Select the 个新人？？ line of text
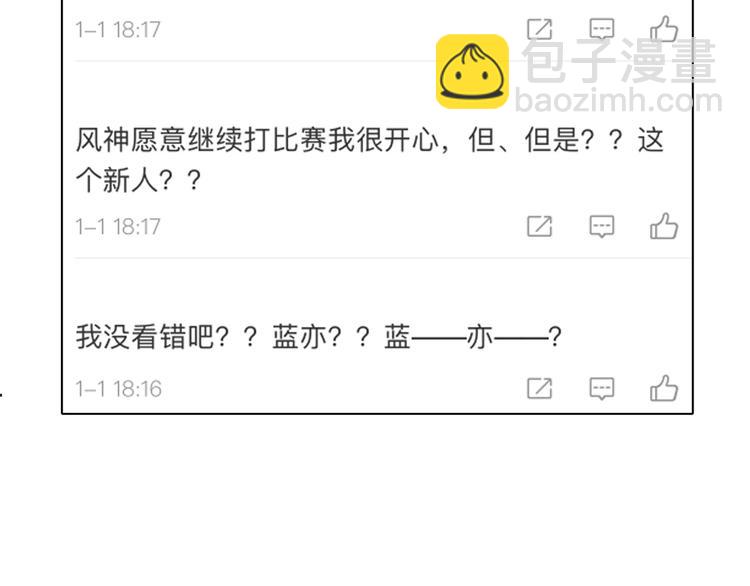750x586 pixels. coord(138,181)
